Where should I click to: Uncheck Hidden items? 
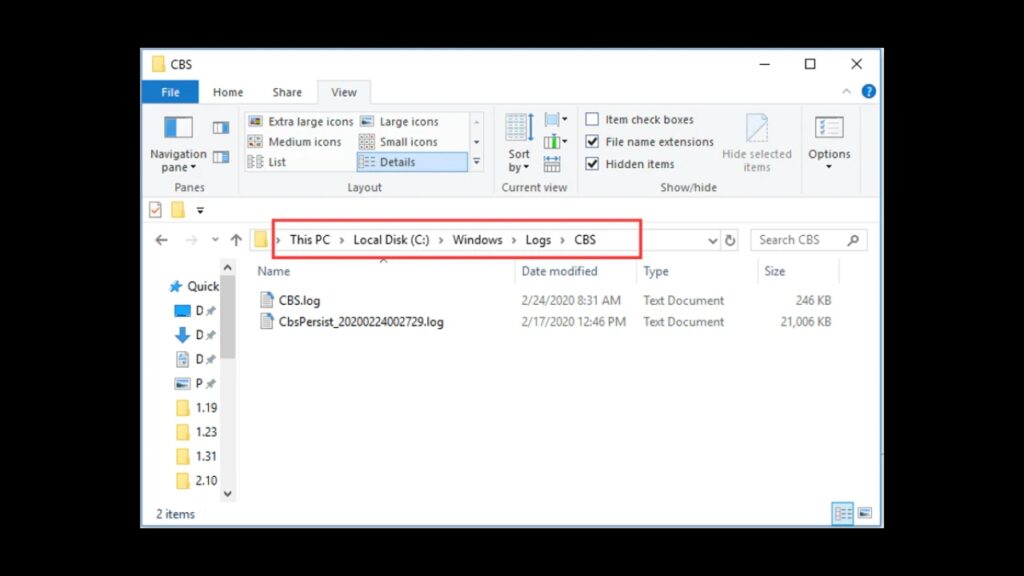[x=593, y=164]
